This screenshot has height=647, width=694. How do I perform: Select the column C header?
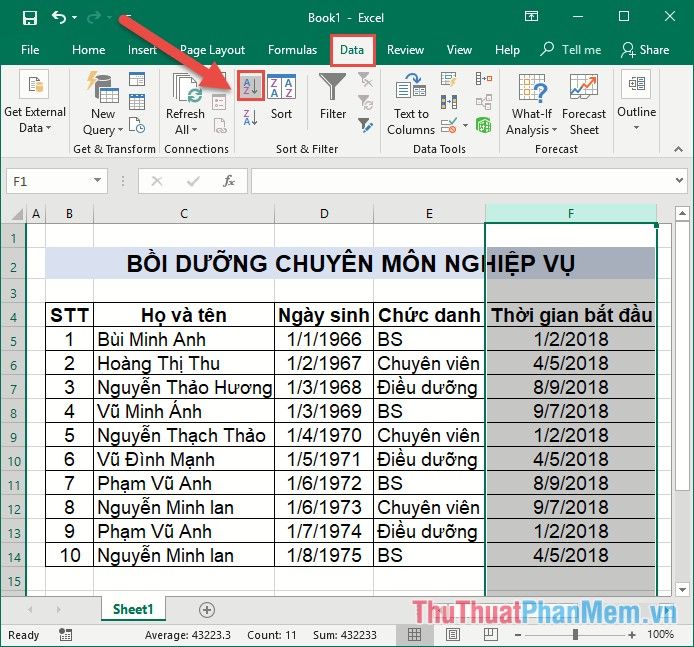tap(184, 214)
